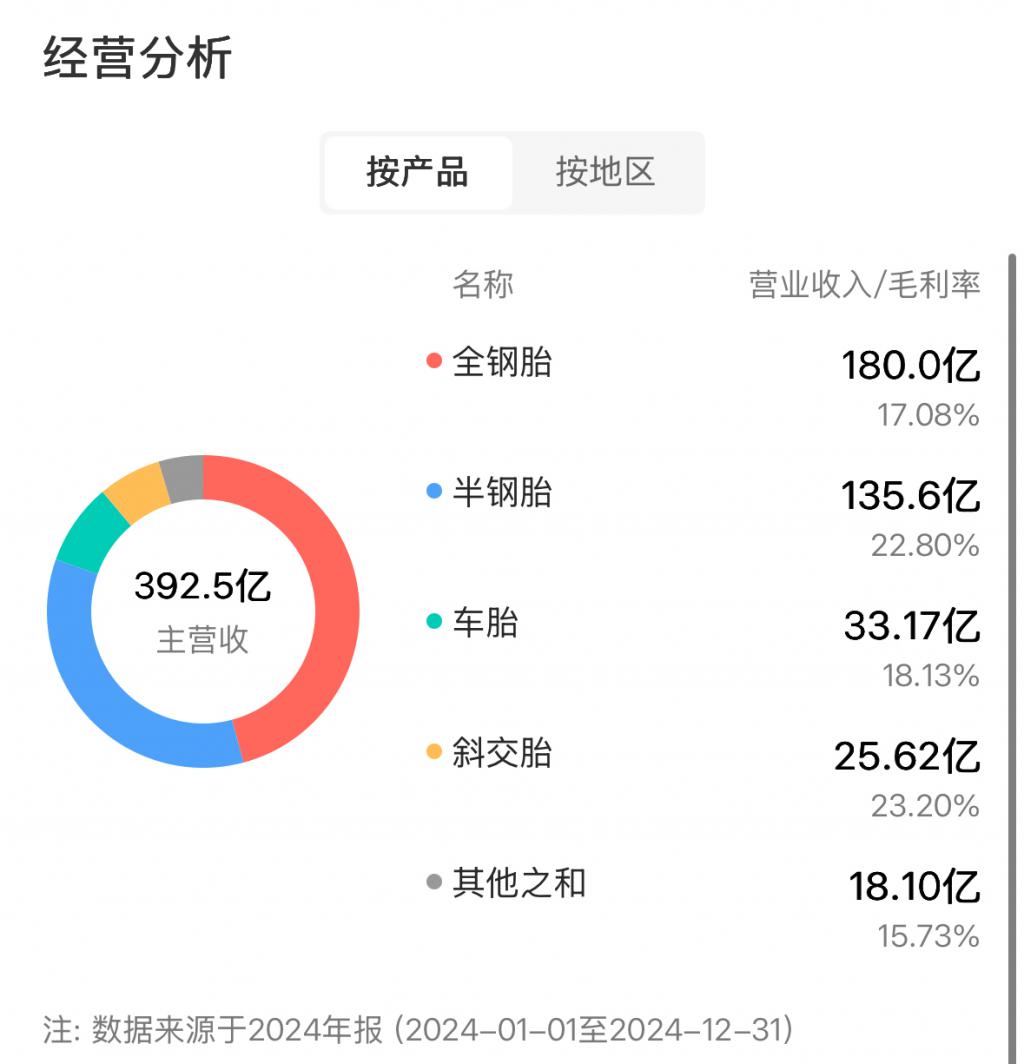1024x1064 pixels.
Task: Click the green 车胎 legend dot
Action: tap(434, 622)
